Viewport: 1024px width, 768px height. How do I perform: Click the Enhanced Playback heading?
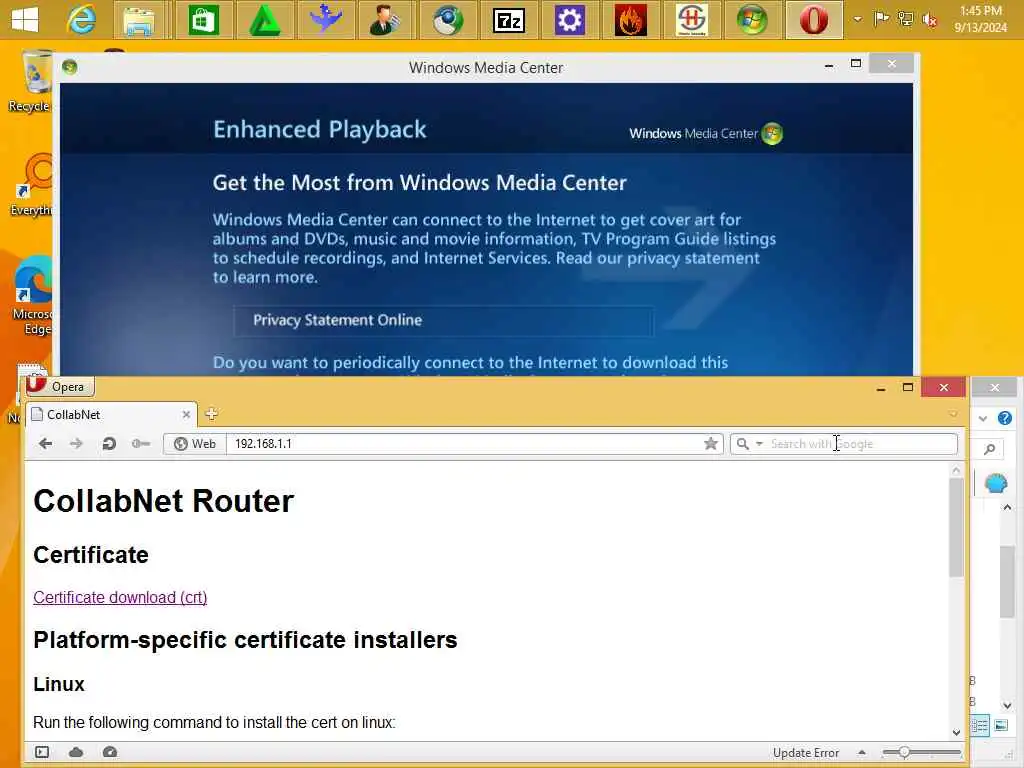coord(320,129)
